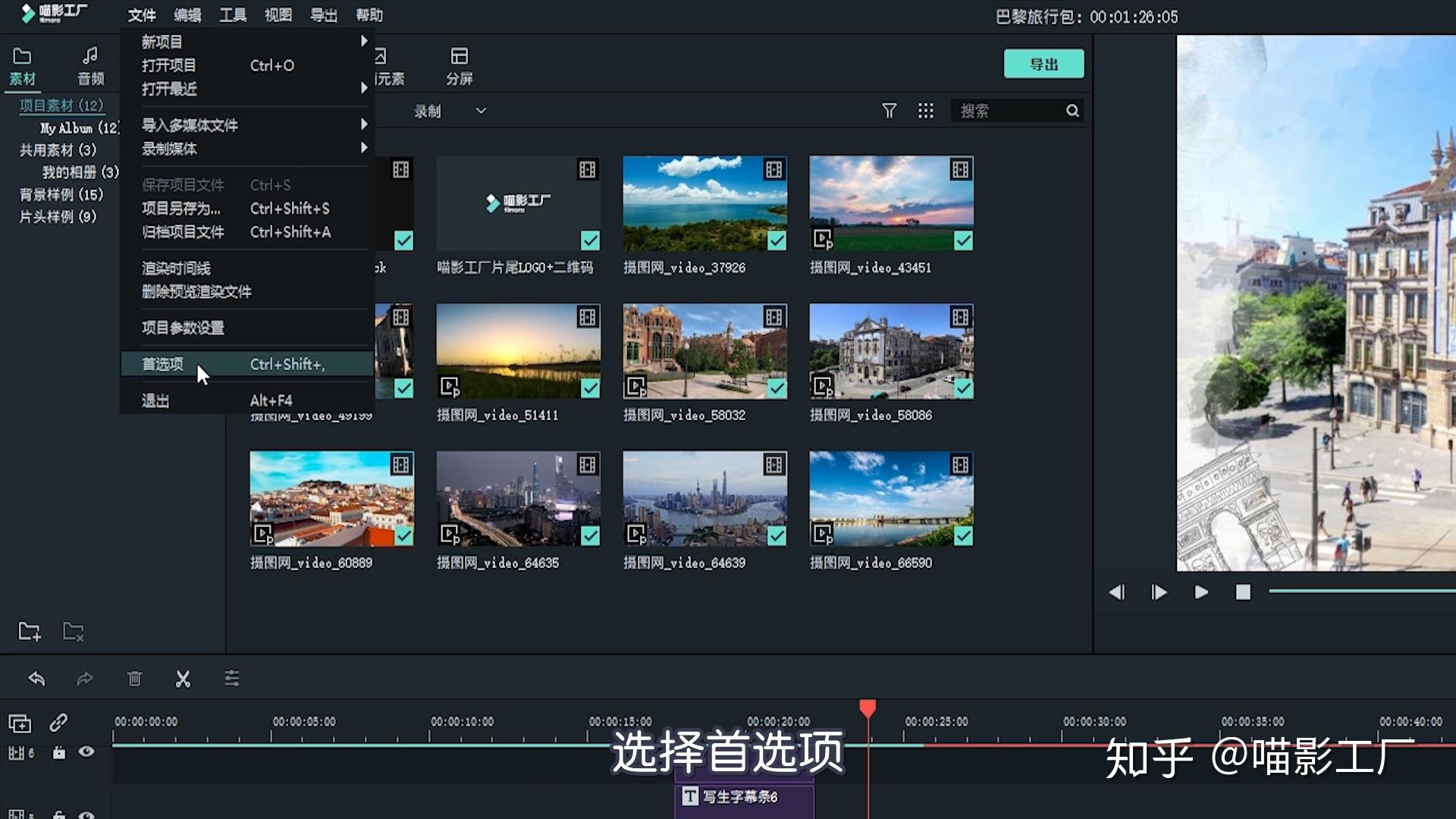This screenshot has height=819, width=1456.
Task: Select 共用素材 (3) tree item
Action: point(58,150)
